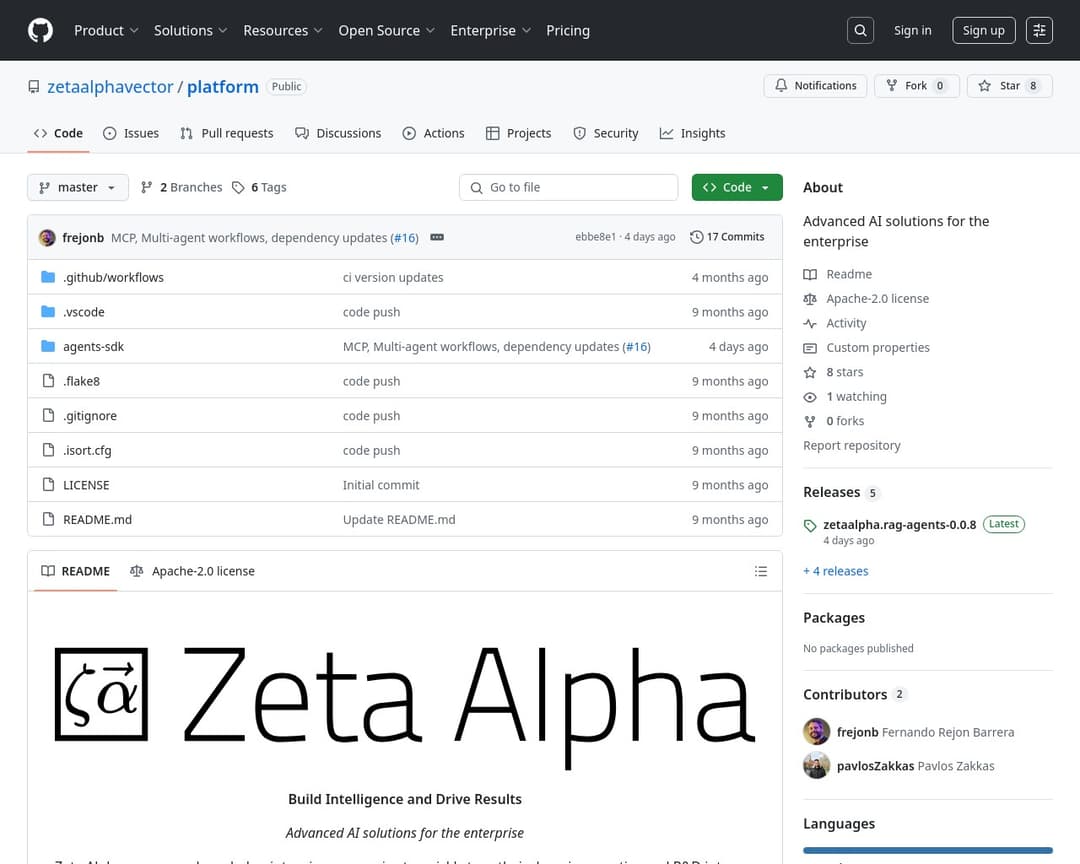View 8 stars stargazers link

[833, 372]
